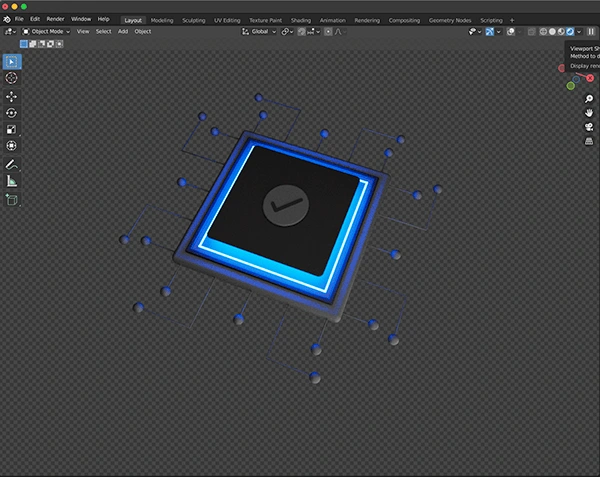600x477 pixels.
Task: Toggle the camera view icon
Action: pos(589,127)
